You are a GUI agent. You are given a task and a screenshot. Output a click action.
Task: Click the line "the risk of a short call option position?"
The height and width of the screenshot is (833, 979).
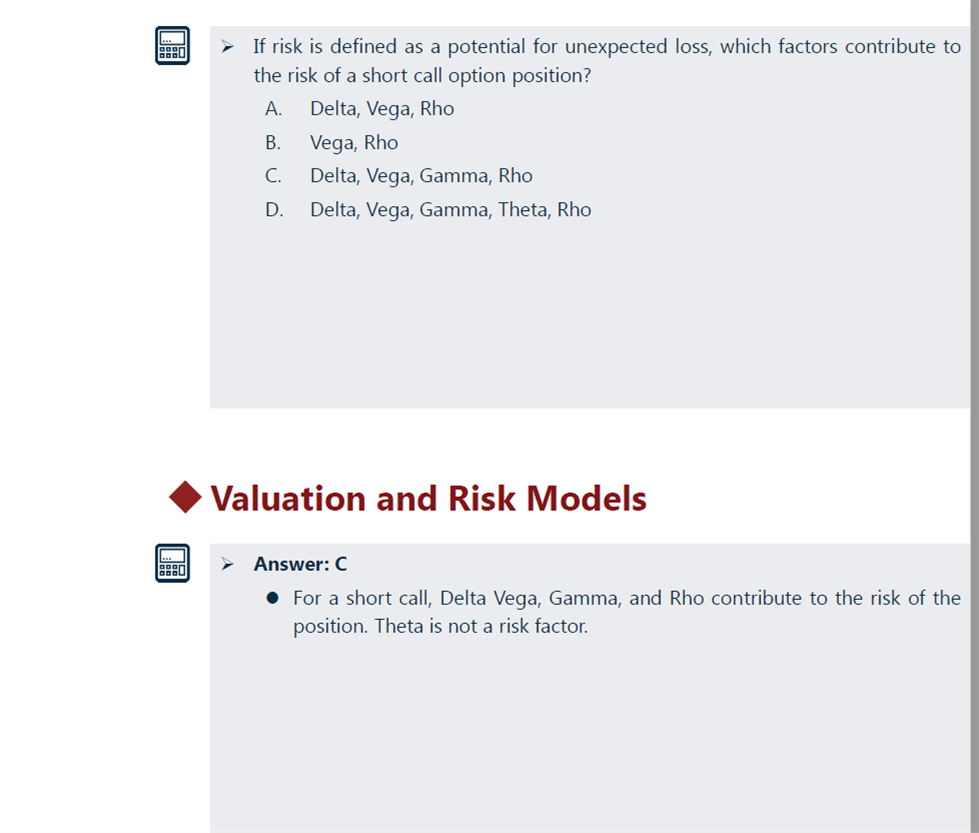coord(422,76)
